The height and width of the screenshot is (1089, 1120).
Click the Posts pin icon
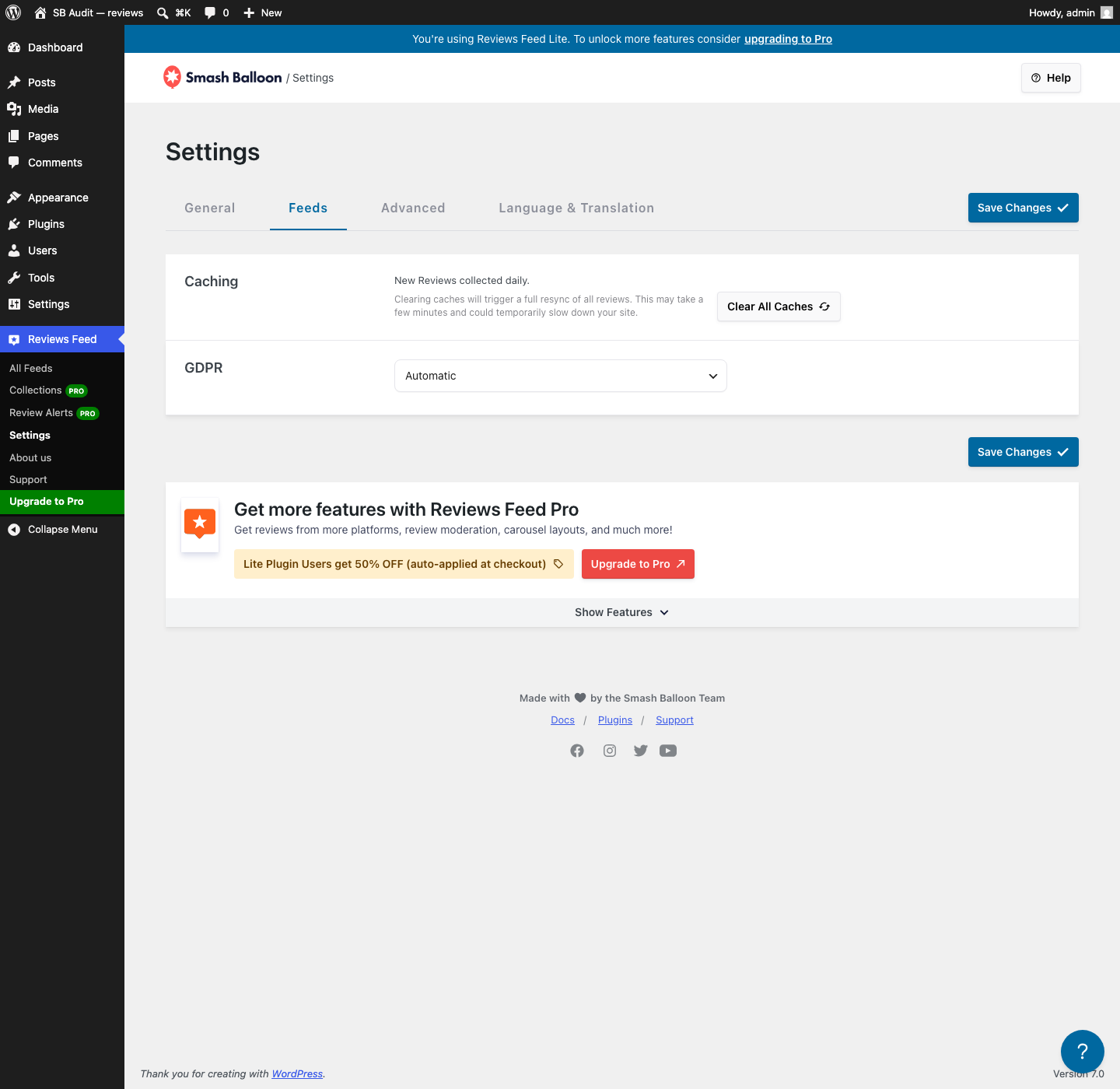(x=14, y=82)
